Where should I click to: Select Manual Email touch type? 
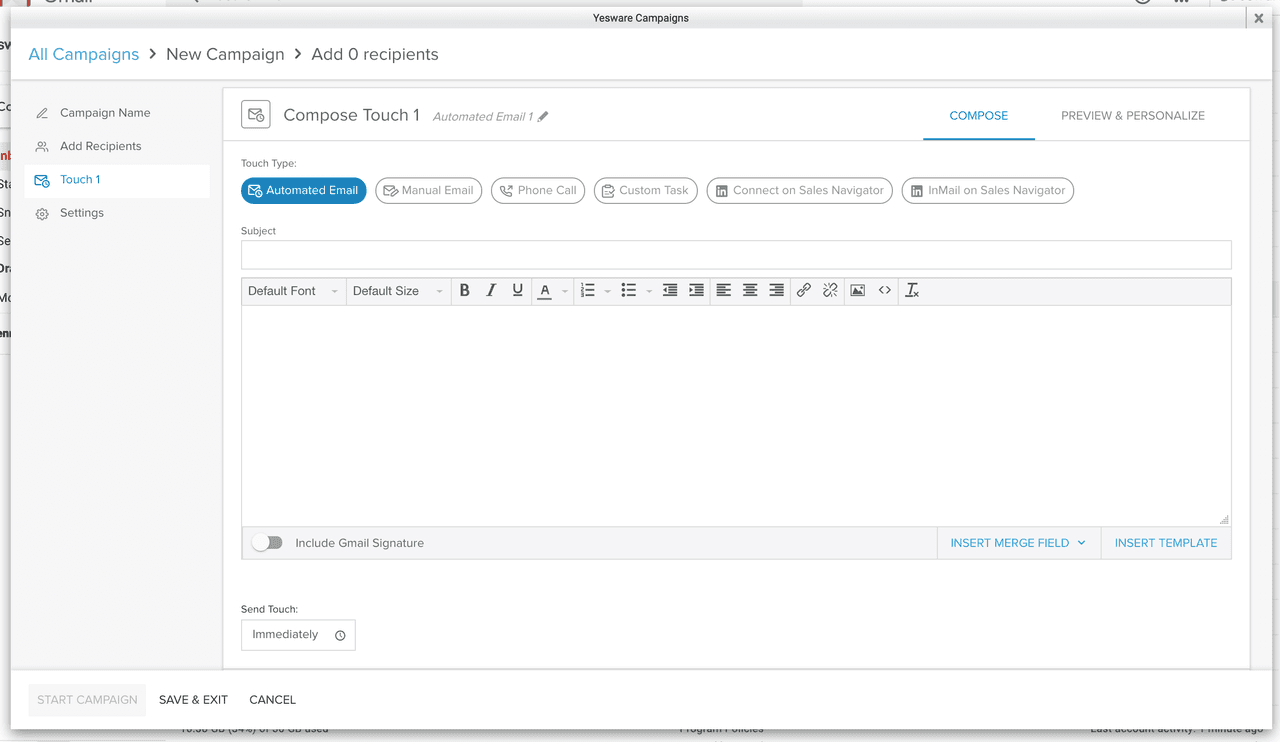tap(429, 190)
